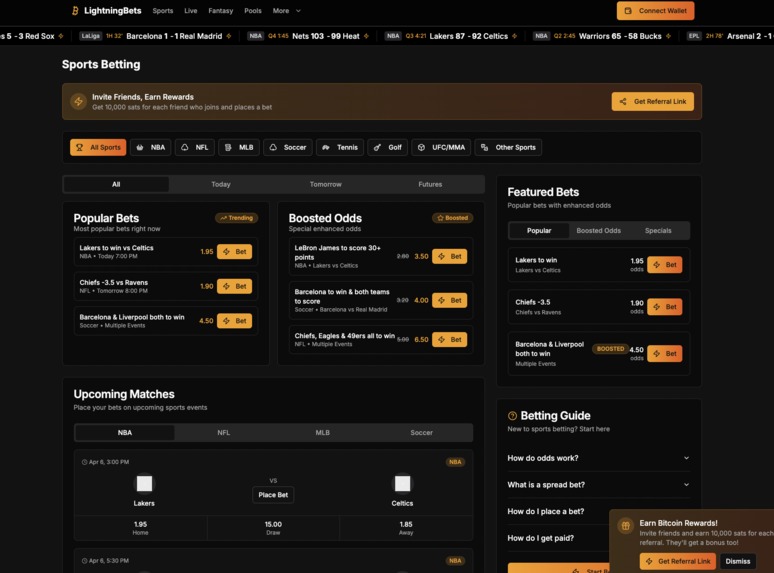Open Live in the top navigation
Viewport: 774px width, 573px height.
191,10
